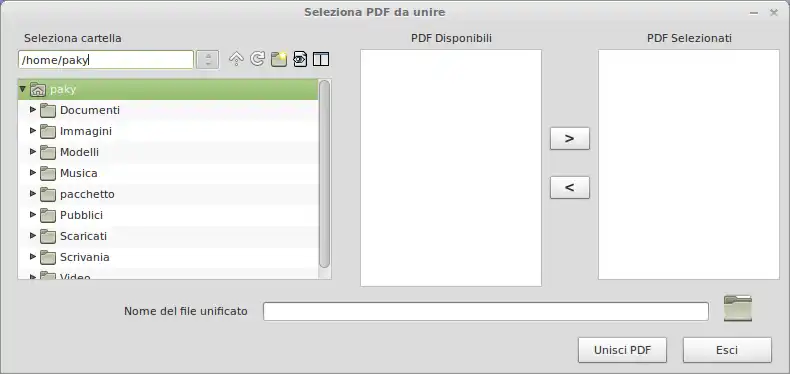Select the pacchetto folder icon
Viewport: 790px width, 374px height.
[x=48, y=195]
